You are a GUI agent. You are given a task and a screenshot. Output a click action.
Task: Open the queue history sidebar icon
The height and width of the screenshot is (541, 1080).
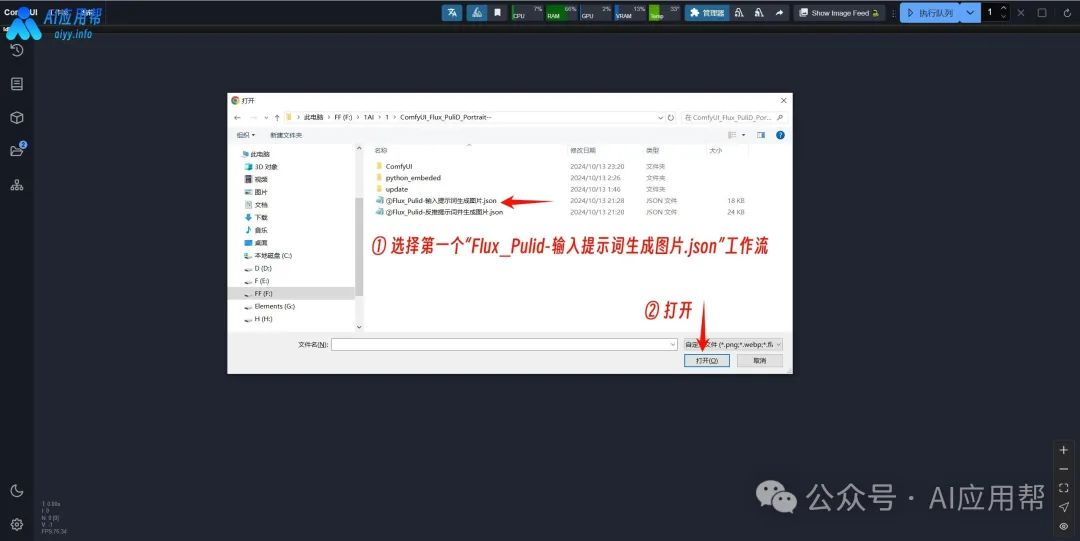17,50
